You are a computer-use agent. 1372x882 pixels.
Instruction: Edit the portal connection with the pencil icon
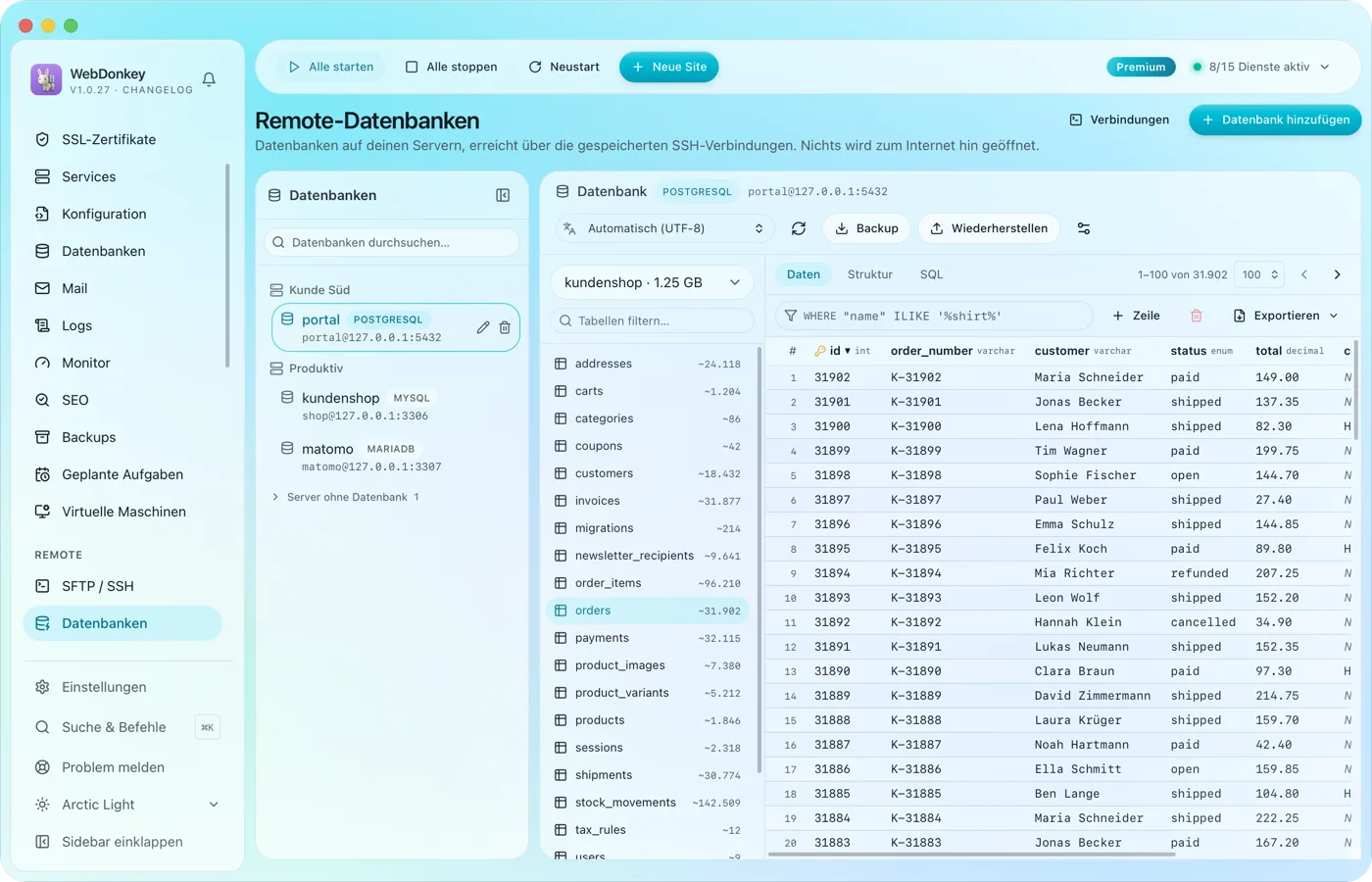(x=483, y=327)
